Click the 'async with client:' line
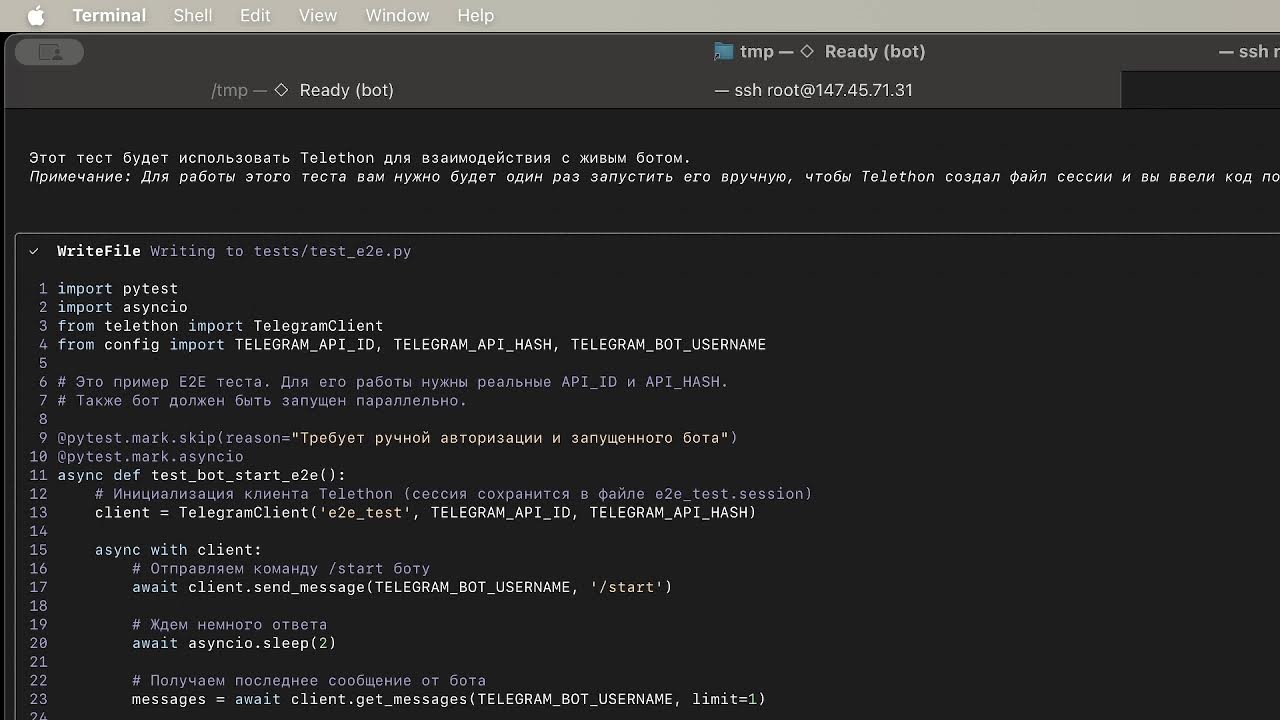1280x720 pixels. pyautogui.click(x=178, y=550)
